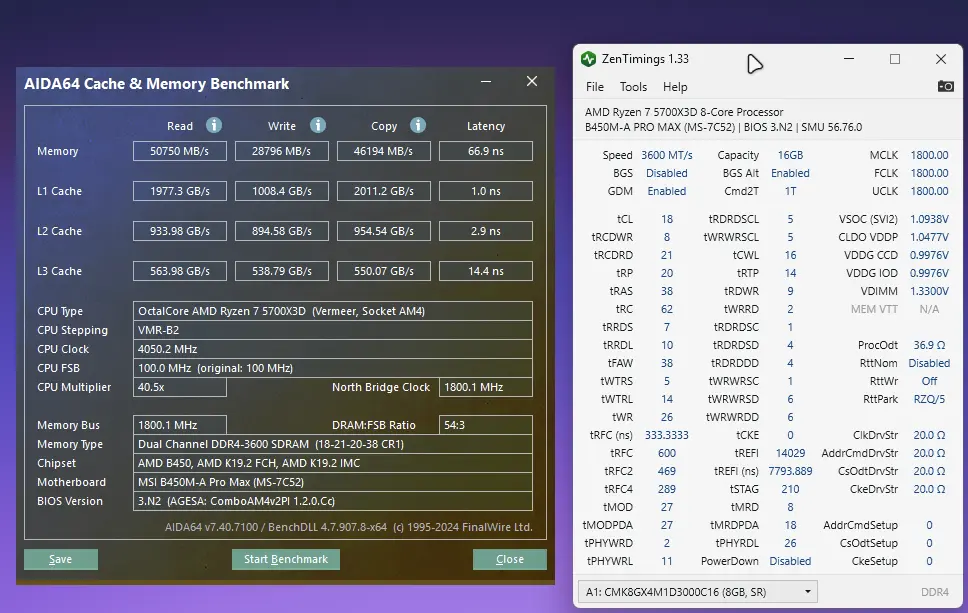Click tREFI value 14029
The image size is (968, 613).
(x=790, y=452)
